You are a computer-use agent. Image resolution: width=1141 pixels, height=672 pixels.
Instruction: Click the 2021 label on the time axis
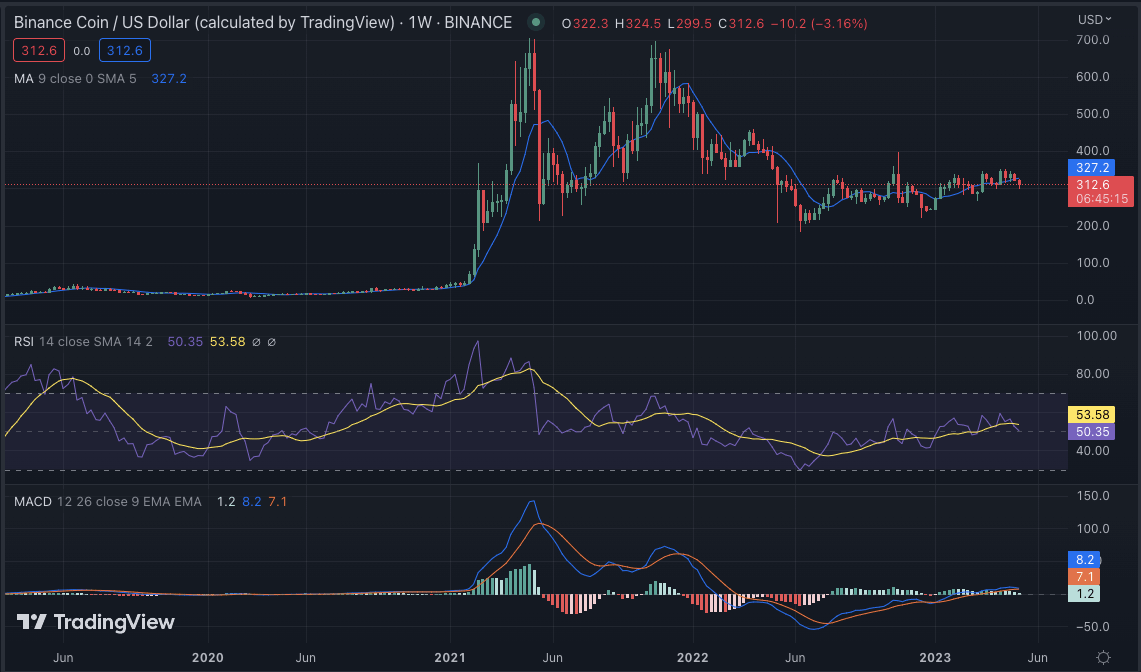[450, 657]
